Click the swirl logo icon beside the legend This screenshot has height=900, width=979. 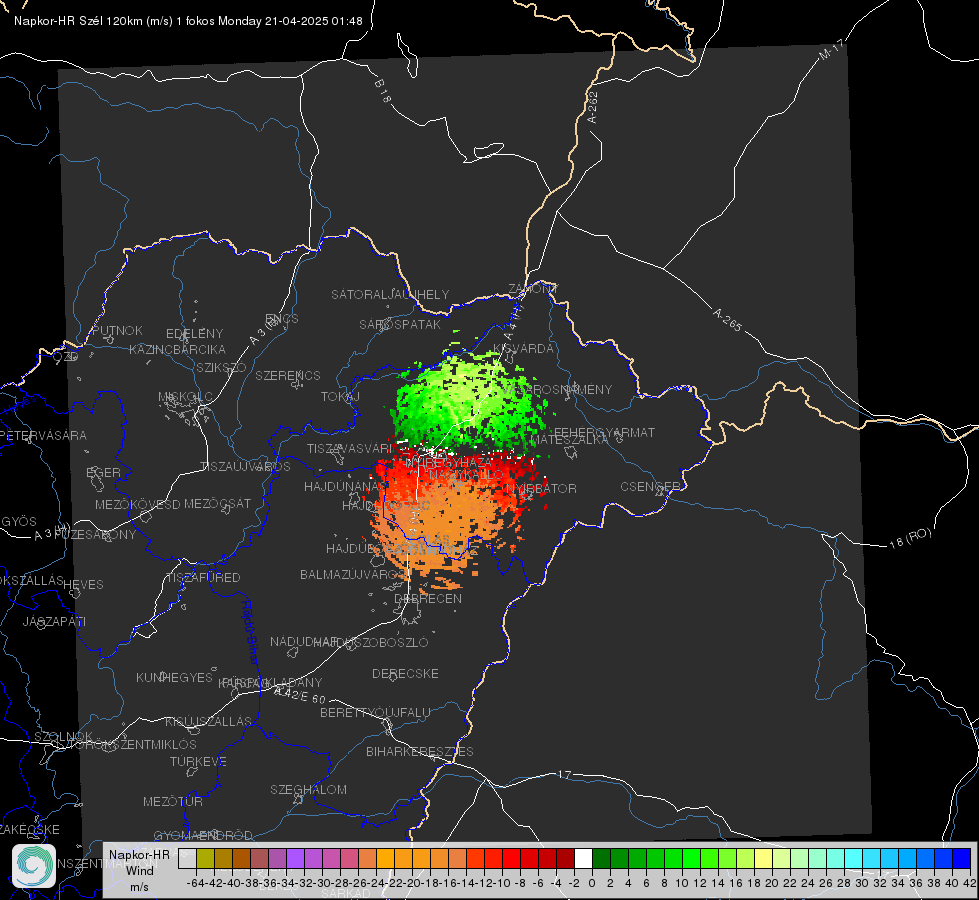pyautogui.click(x=33, y=866)
